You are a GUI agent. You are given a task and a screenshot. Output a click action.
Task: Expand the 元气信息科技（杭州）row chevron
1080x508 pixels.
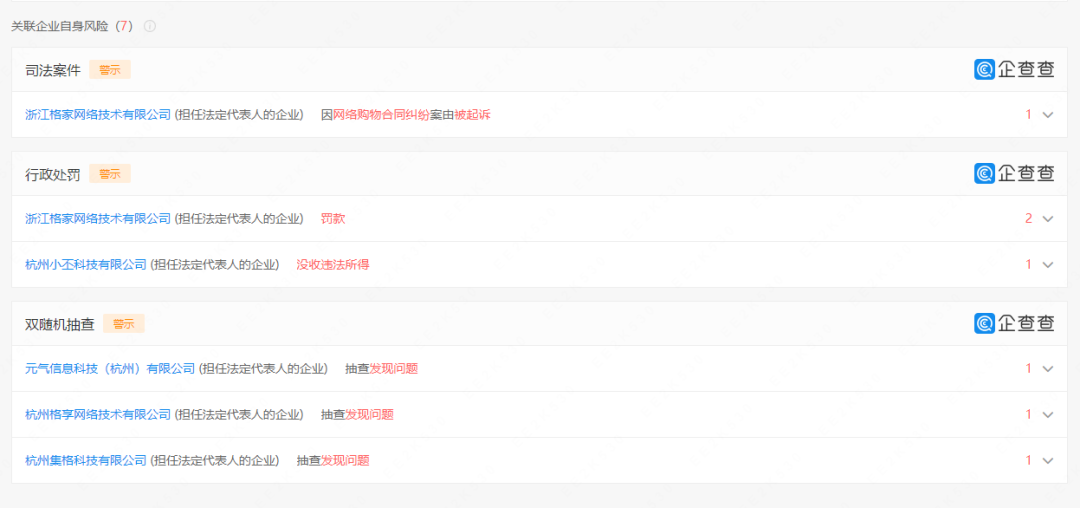[x=1048, y=369]
